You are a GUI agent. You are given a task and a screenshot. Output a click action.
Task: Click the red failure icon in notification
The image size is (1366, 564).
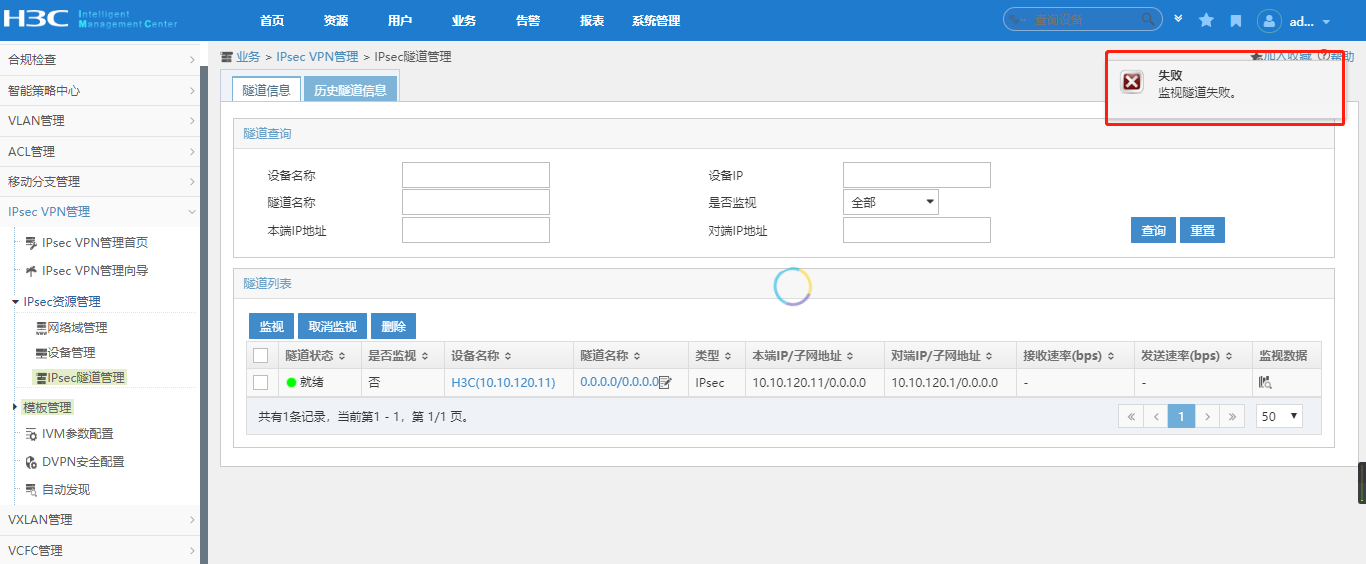1132,83
